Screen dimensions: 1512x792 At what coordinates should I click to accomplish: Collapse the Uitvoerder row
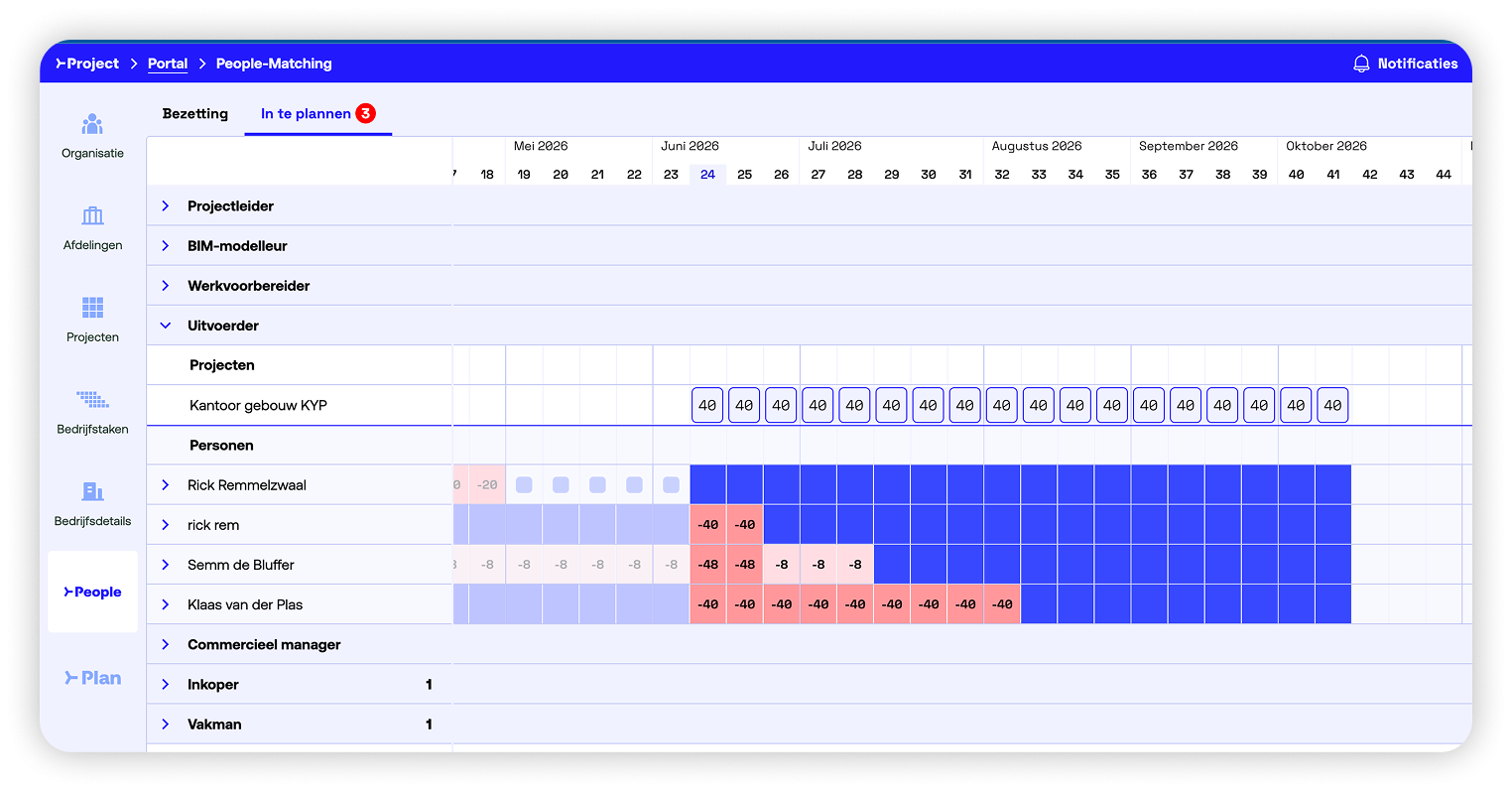tap(166, 326)
